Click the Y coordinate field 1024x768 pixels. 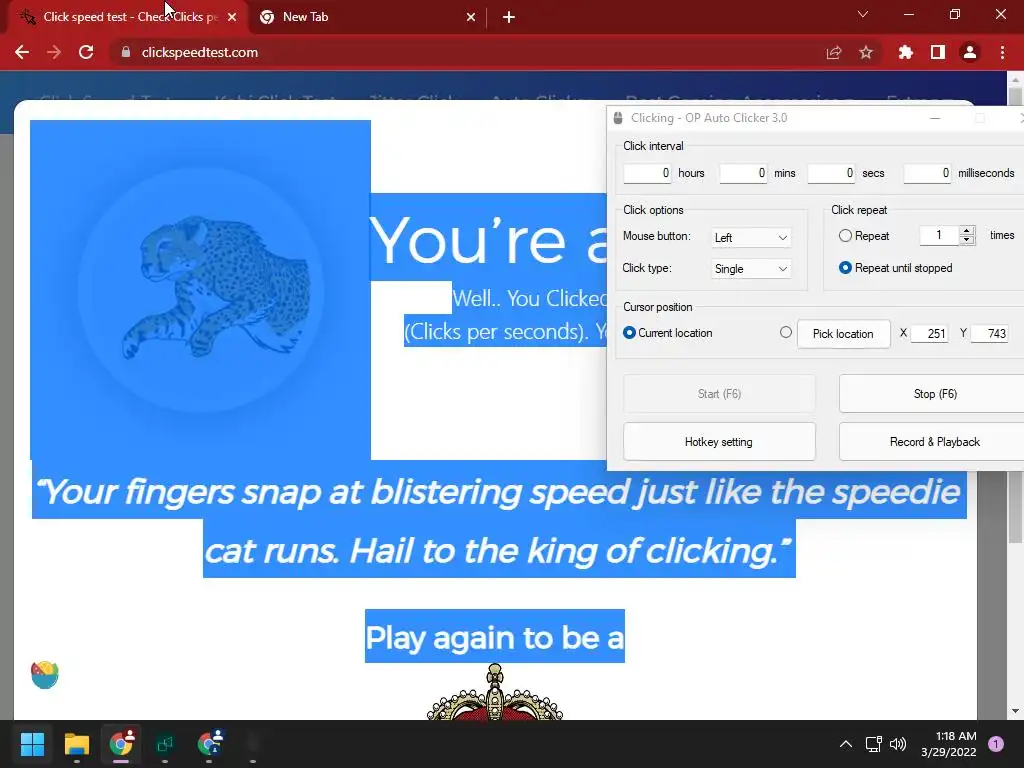989,334
